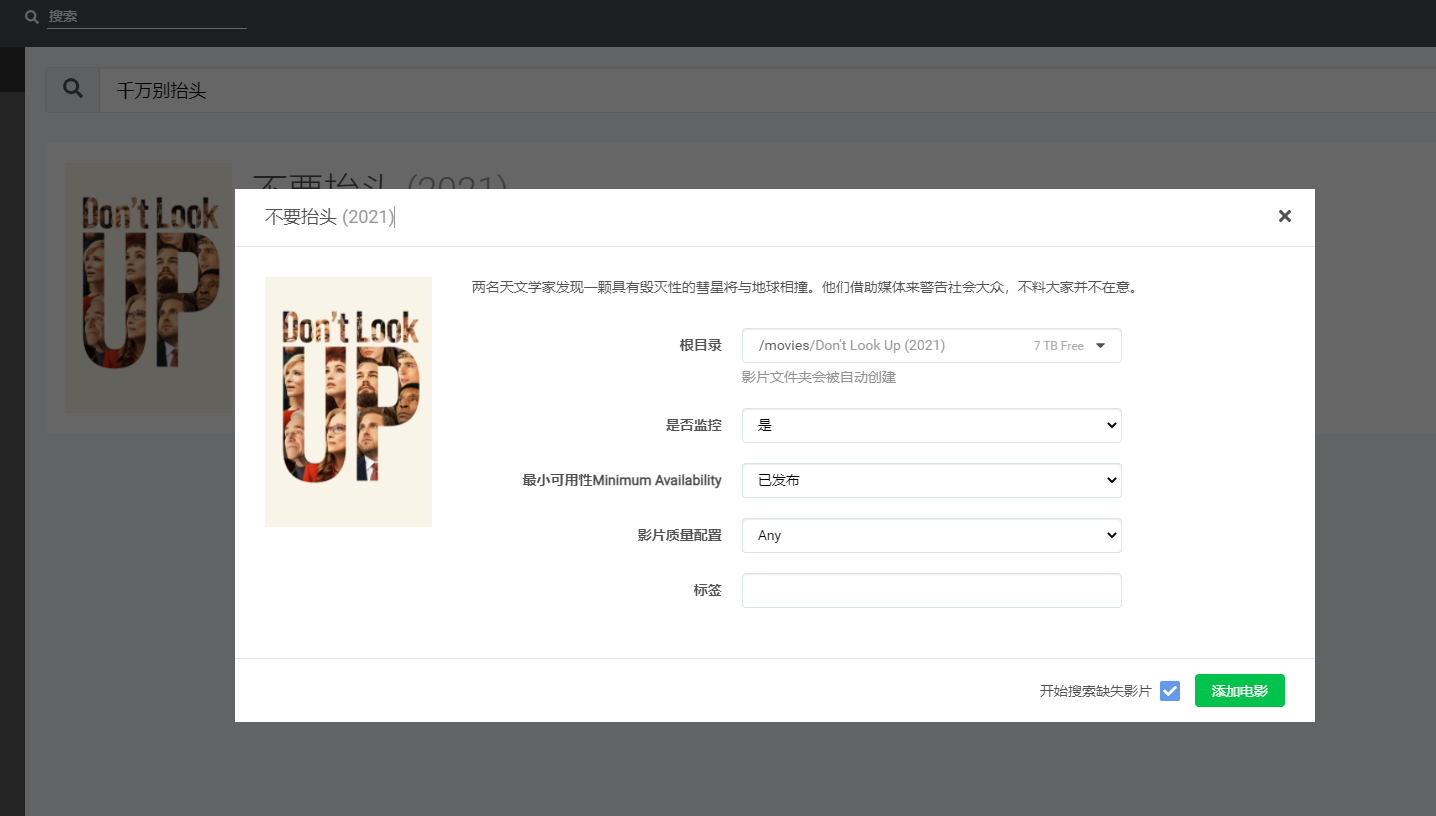The height and width of the screenshot is (816, 1436).
Task: Click the Don't Look Up poster in dialog
Action: coord(348,402)
